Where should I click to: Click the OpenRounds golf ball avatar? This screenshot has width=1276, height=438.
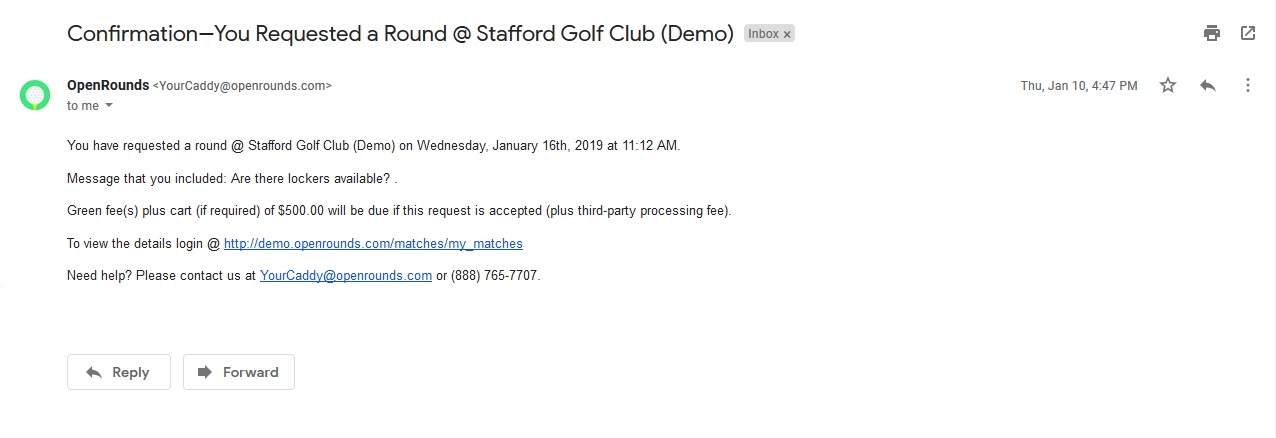35,95
